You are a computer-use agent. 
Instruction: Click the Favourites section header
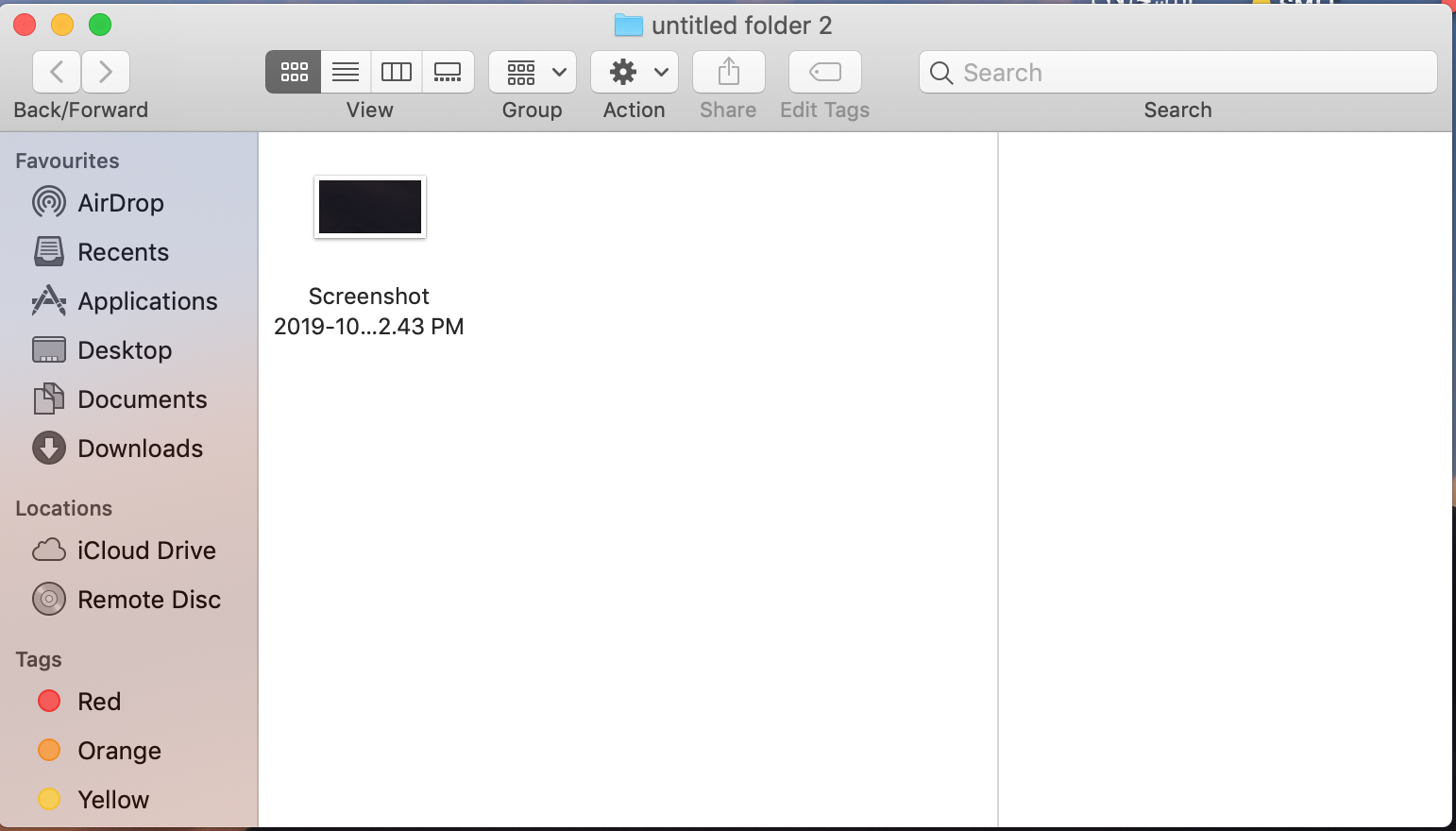click(x=67, y=161)
